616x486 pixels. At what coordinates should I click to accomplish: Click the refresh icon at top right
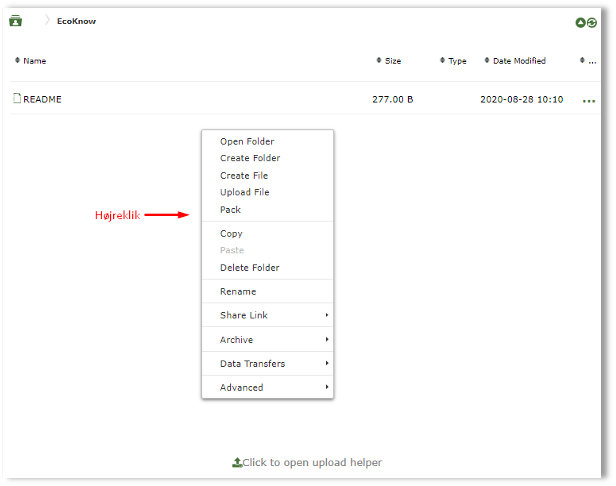click(x=592, y=23)
